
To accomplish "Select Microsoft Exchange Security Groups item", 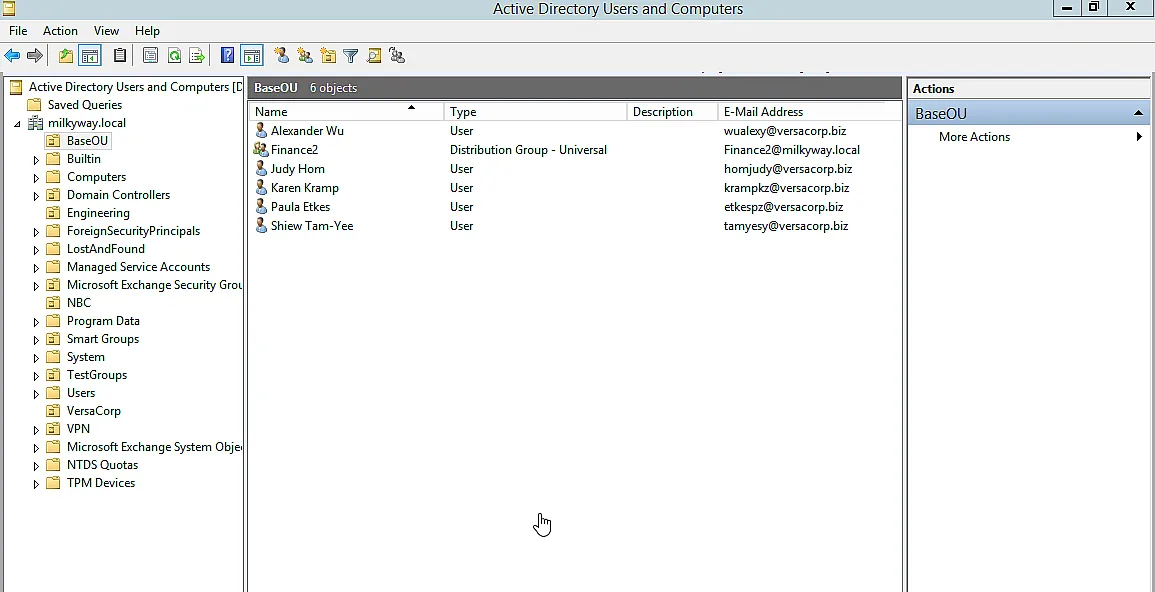I will [154, 285].
